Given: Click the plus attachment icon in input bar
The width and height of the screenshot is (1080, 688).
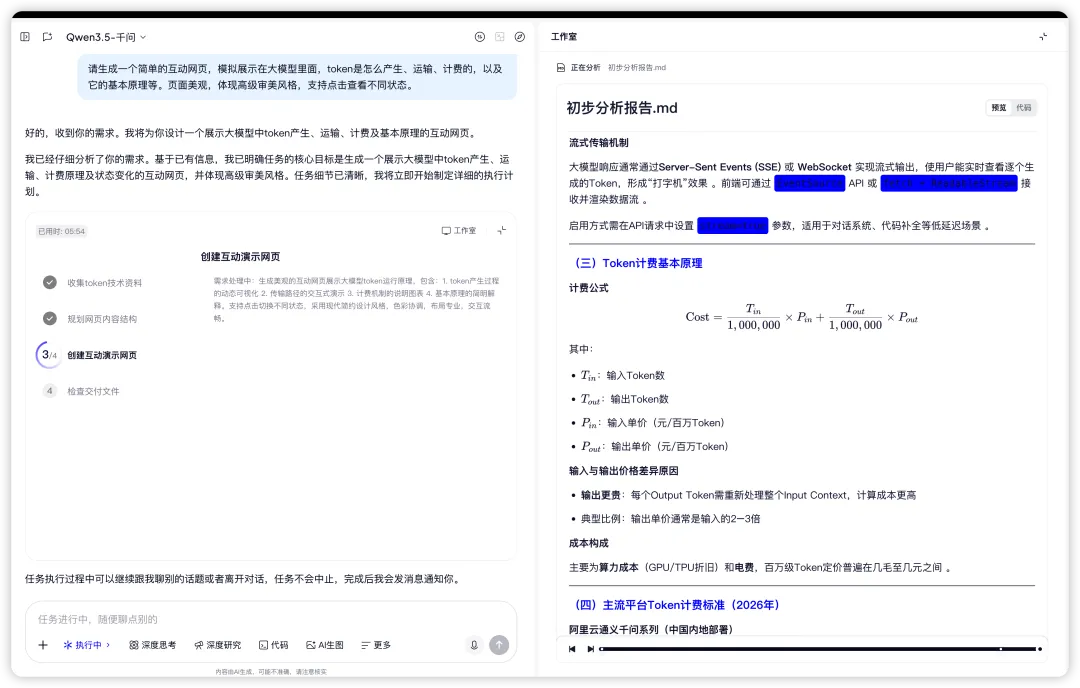Looking at the screenshot, I should click(43, 645).
